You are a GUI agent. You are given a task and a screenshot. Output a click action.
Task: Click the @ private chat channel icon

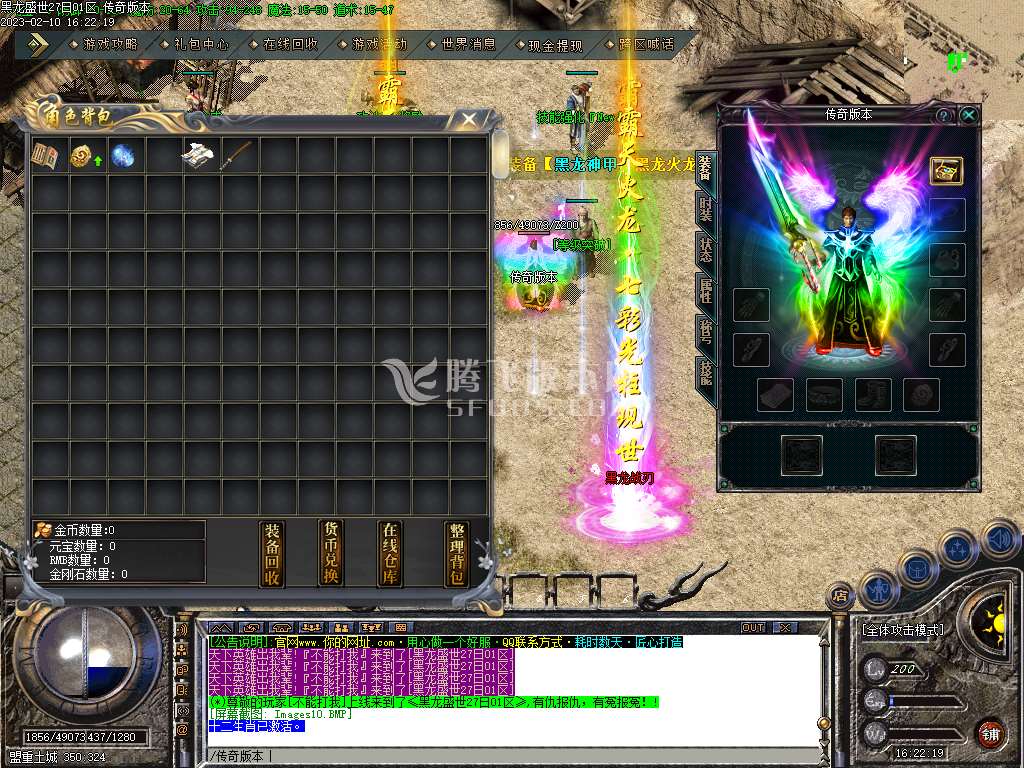(x=182, y=730)
